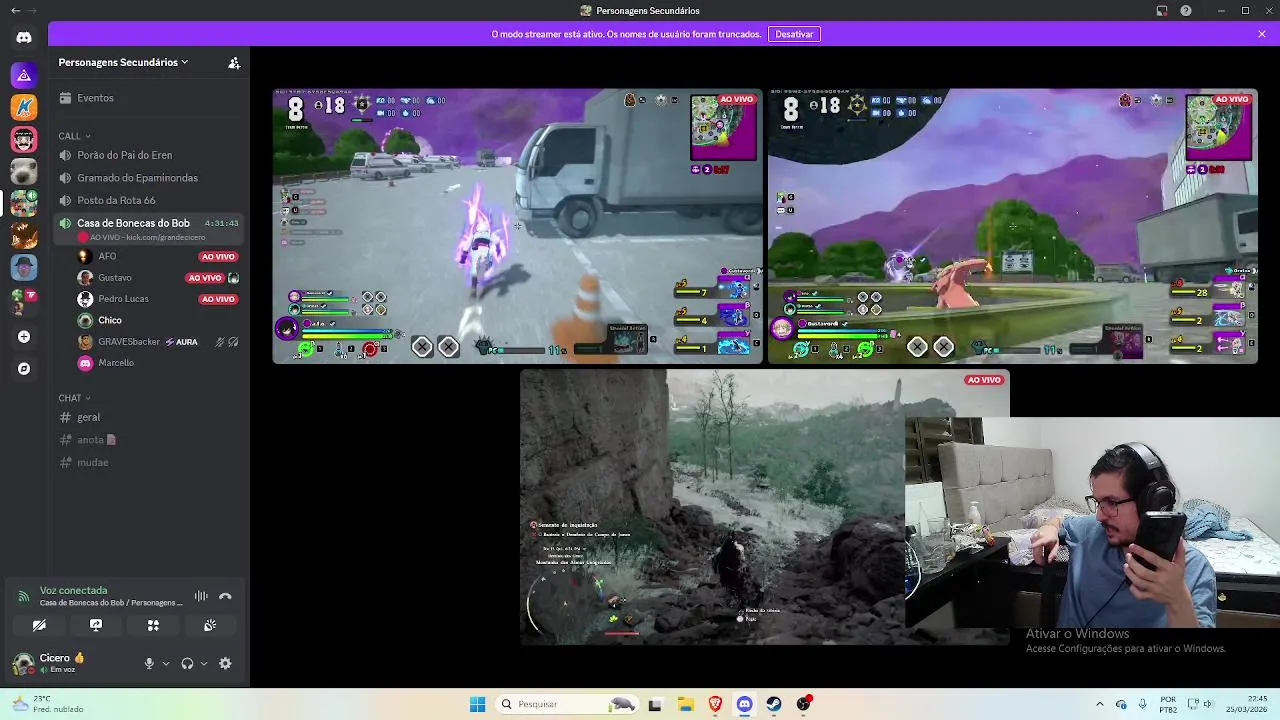This screenshot has height=720, width=1280.
Task: Open microphone input options chevron
Action: 166,663
